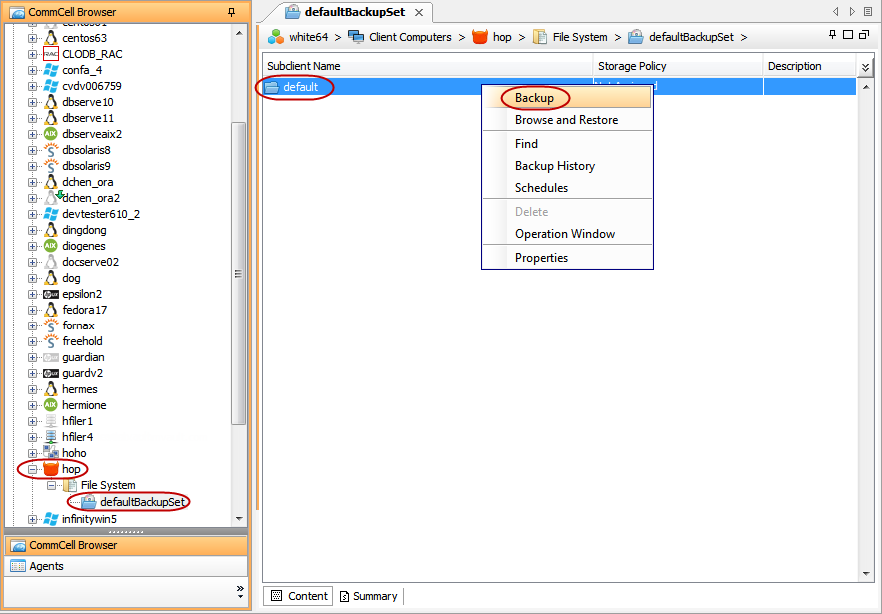This screenshot has height=614, width=882.
Task: Click the hop client icon in the breadcrumb
Action: tap(480, 36)
